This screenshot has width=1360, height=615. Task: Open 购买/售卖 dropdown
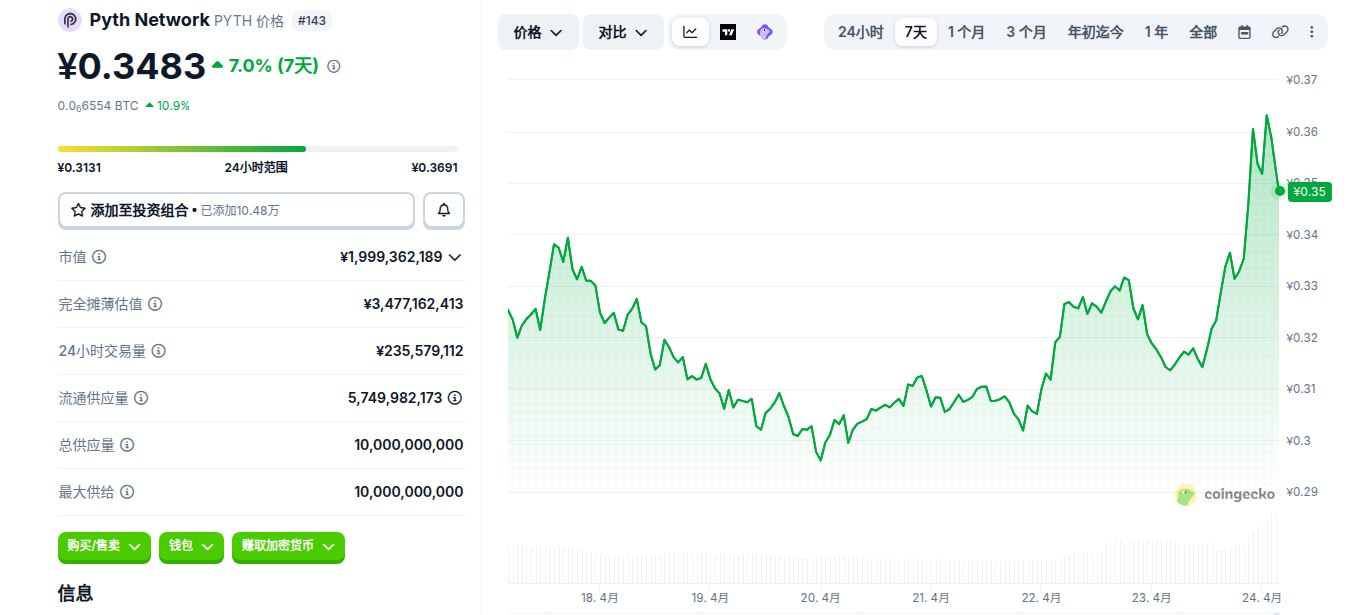point(104,547)
